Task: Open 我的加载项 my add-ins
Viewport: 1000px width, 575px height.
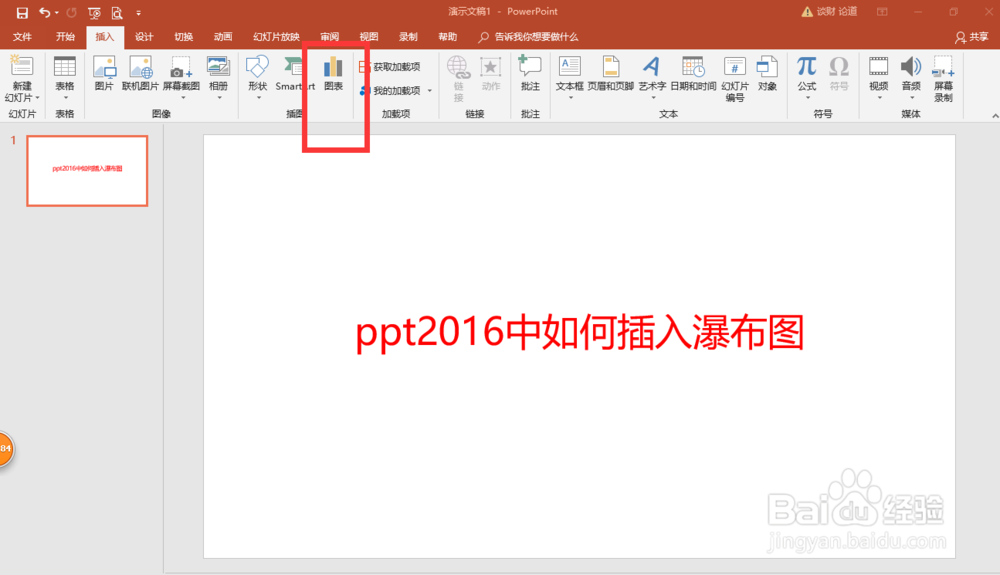Action: [390, 91]
